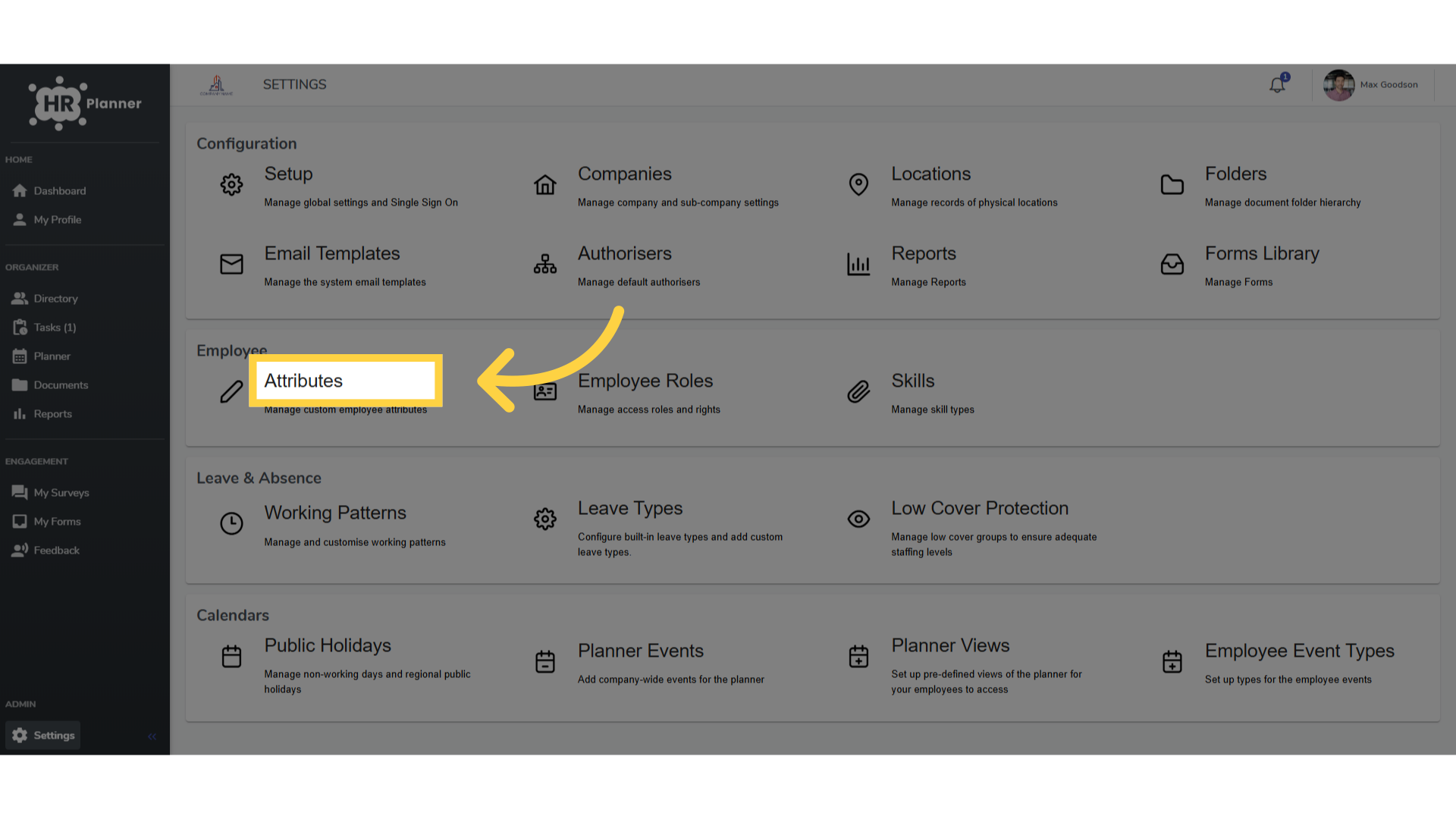
Task: Open the Forms Library link
Action: (x=1262, y=253)
